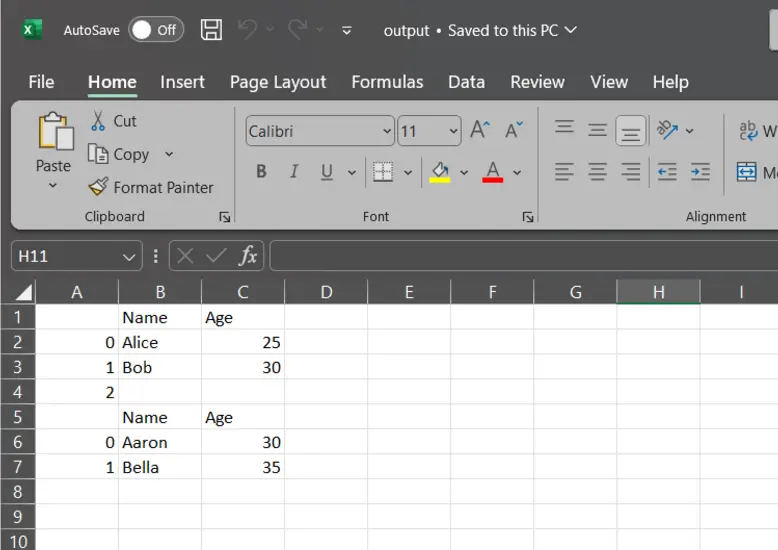The height and width of the screenshot is (550, 778).
Task: Switch to the Data tab
Action: [x=466, y=82]
